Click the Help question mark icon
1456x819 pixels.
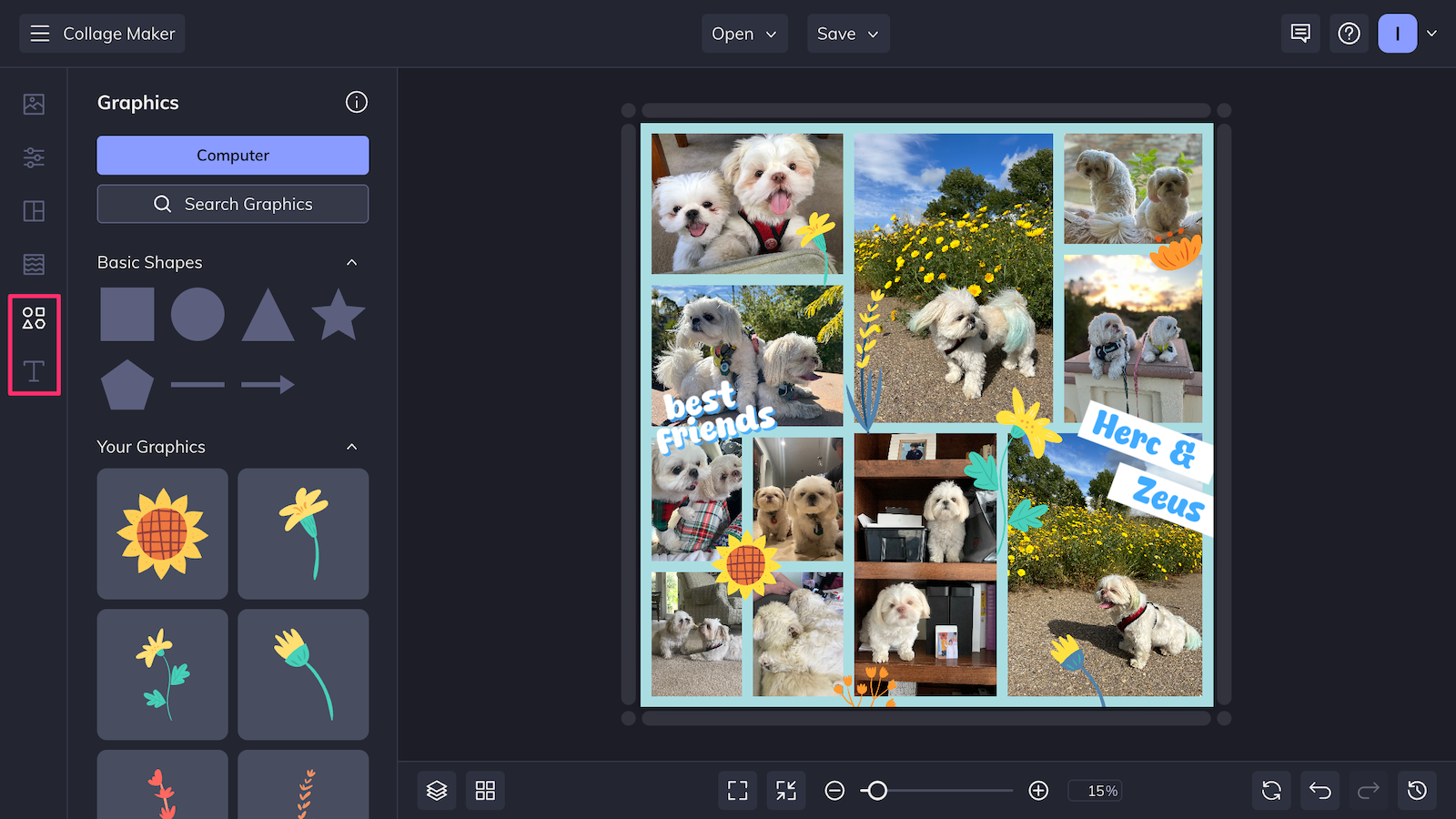point(1349,33)
